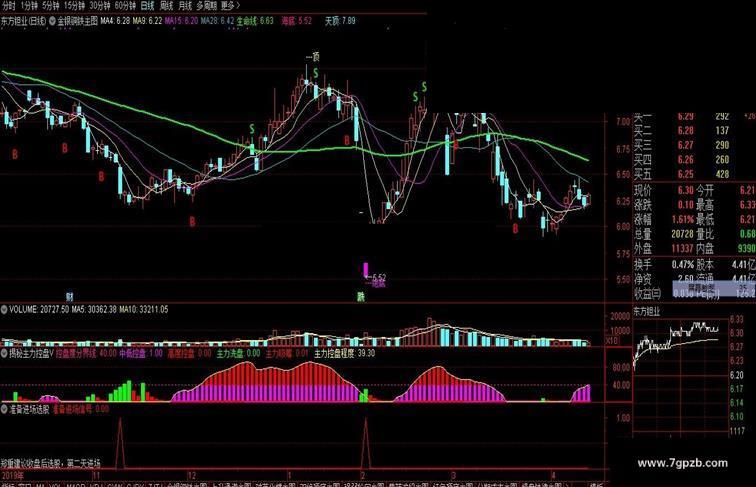The width and height of the screenshot is (756, 487).
Task: Click the 涨幅 1.61% value
Action: coord(682,220)
